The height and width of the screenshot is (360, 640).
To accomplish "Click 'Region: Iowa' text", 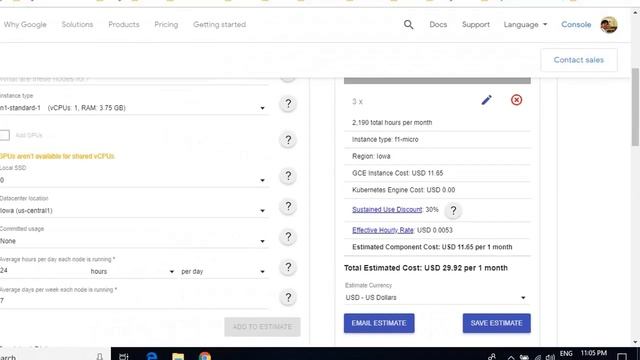I will (371, 156).
